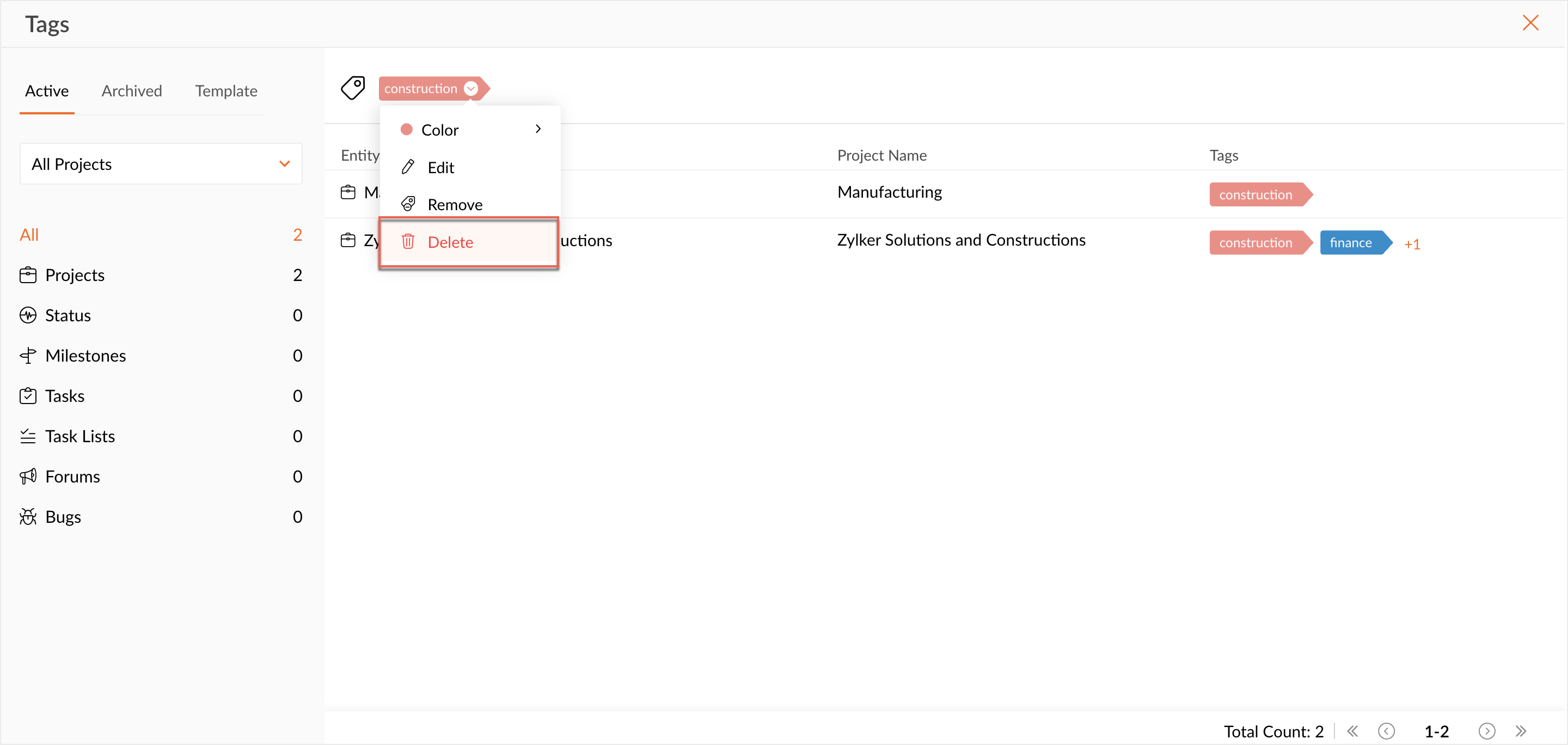The image size is (1568, 745).
Task: Switch to the Archived tab
Action: pyautogui.click(x=131, y=91)
